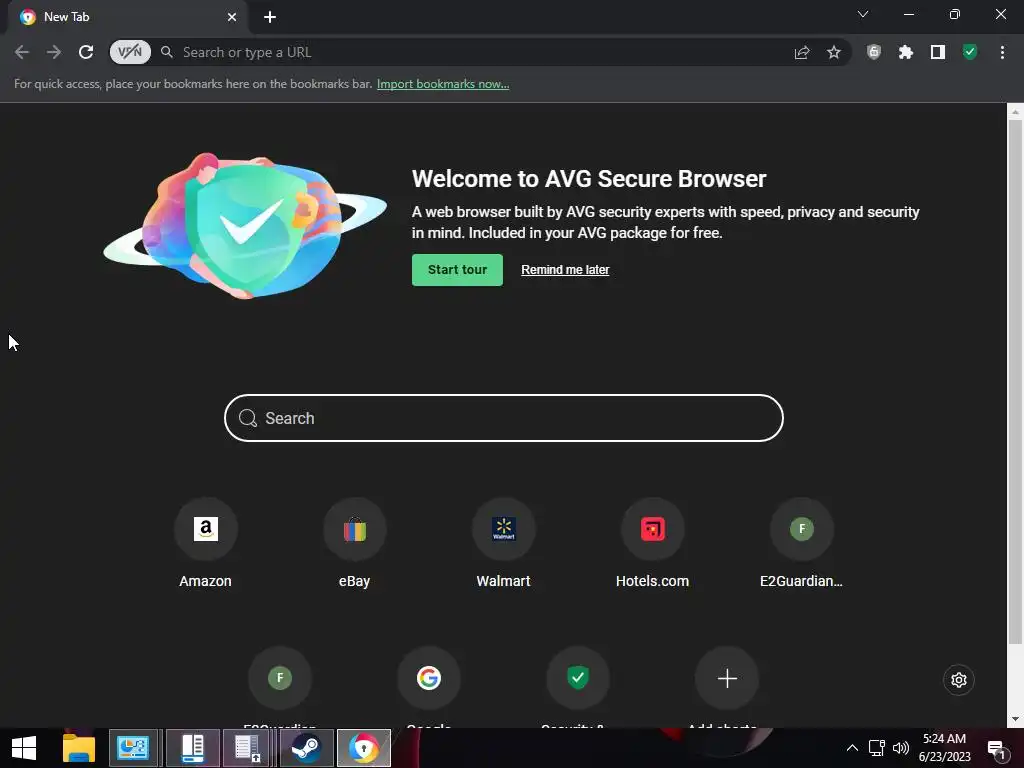Click the scroll down arrow of scrollbar
This screenshot has width=1024, height=768.
[x=1015, y=719]
